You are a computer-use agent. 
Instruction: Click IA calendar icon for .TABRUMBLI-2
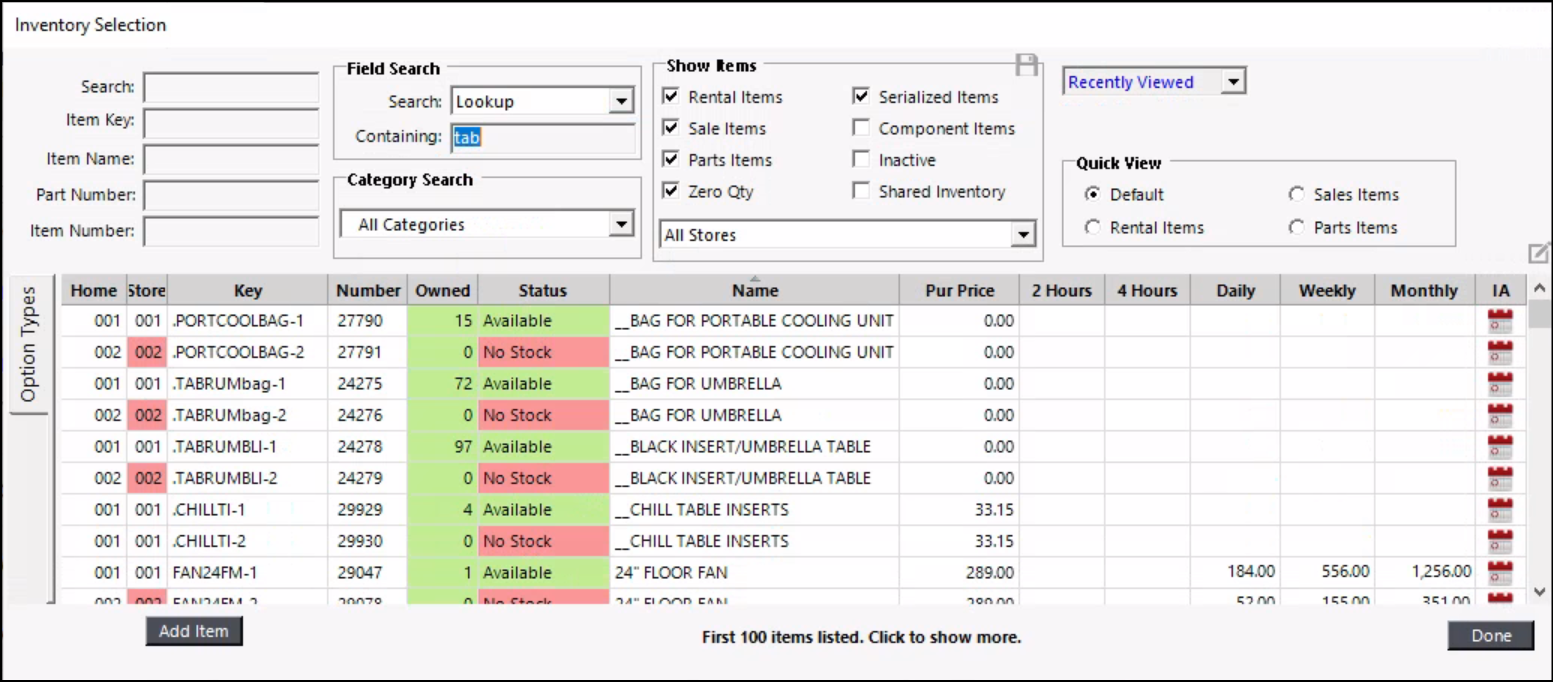coord(1500,478)
